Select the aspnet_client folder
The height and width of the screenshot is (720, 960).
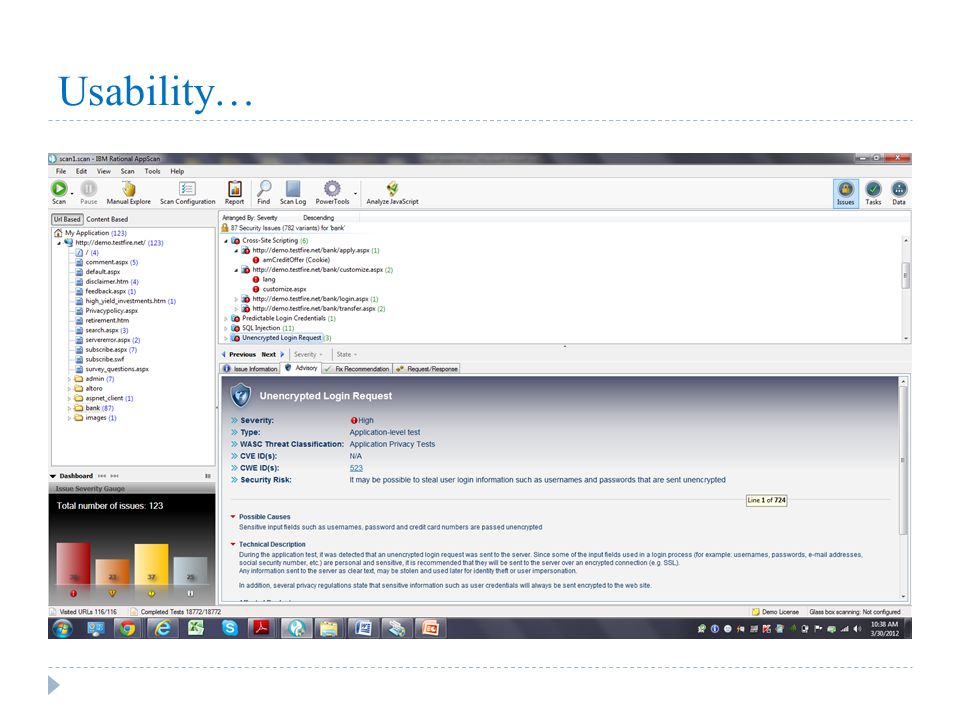(104, 399)
